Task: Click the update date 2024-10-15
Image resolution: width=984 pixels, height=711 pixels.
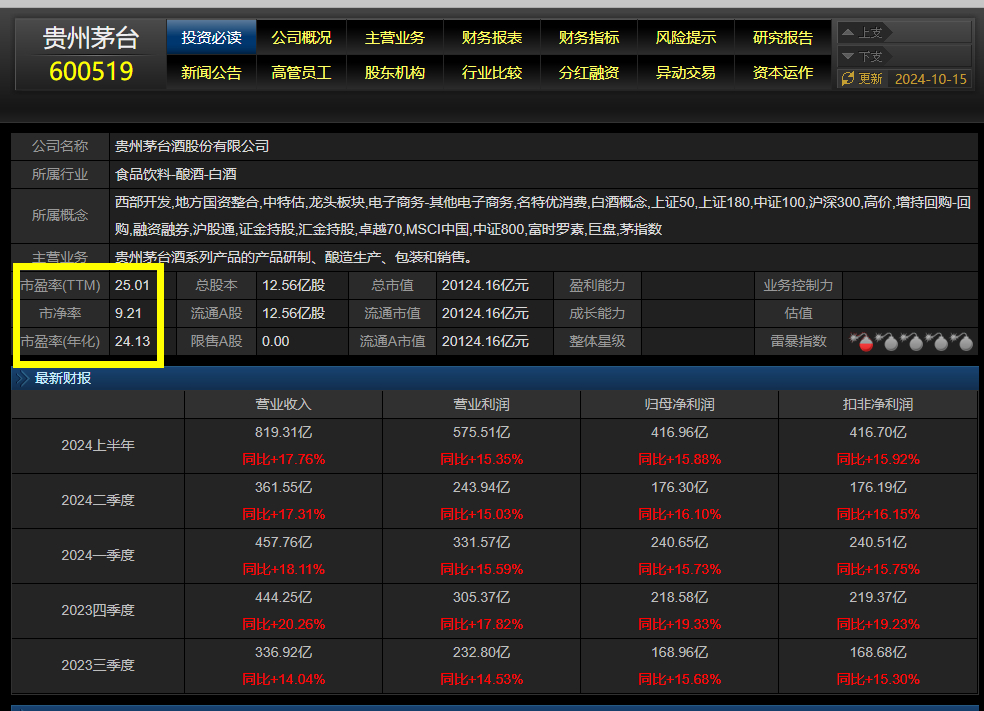Action: [x=931, y=79]
